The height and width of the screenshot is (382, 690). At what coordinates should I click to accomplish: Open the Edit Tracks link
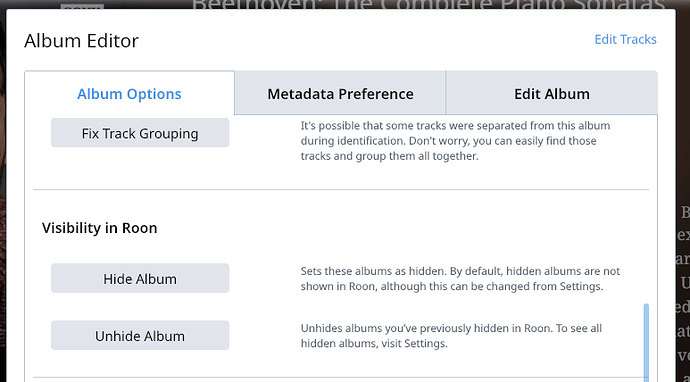pos(625,39)
